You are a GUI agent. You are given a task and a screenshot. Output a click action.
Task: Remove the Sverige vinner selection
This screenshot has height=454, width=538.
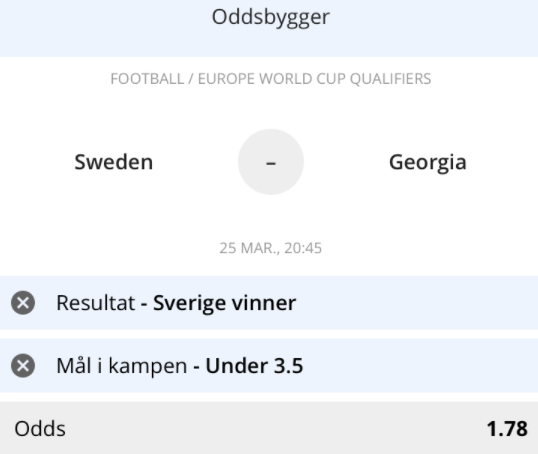coord(23,303)
